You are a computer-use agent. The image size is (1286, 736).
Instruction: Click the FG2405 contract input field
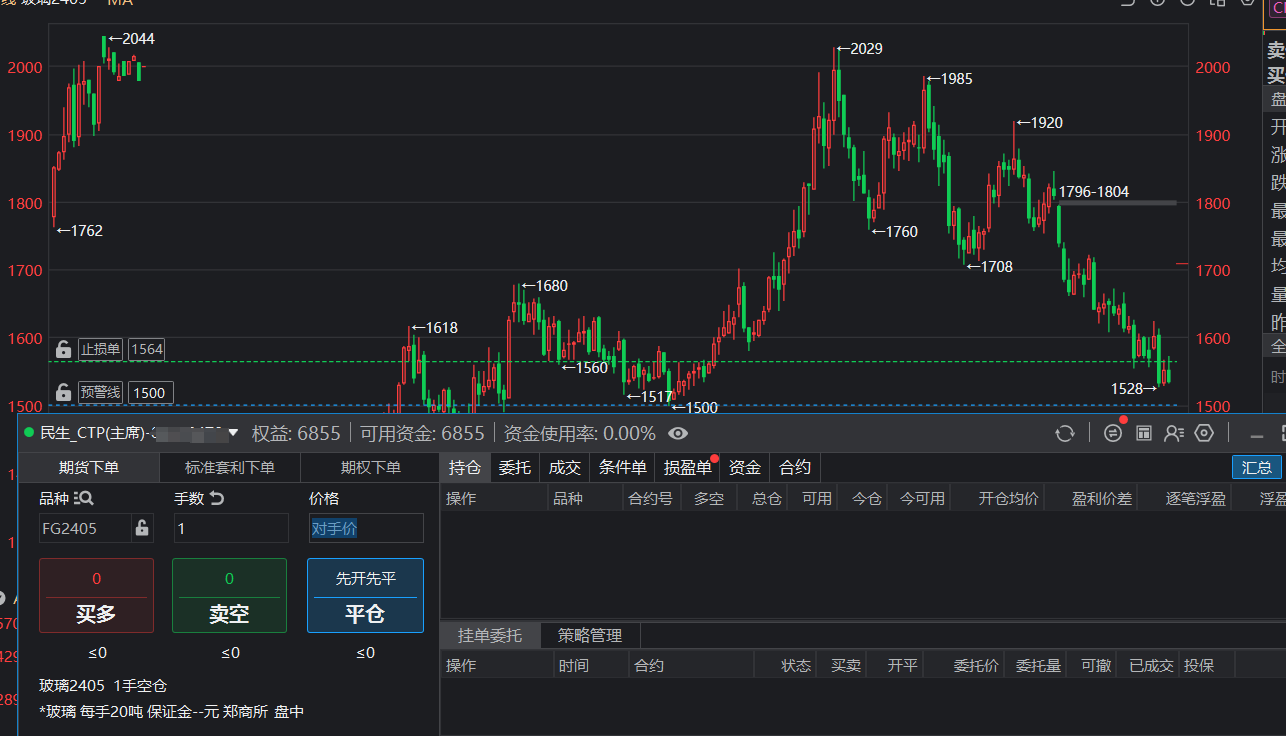[x=85, y=528]
